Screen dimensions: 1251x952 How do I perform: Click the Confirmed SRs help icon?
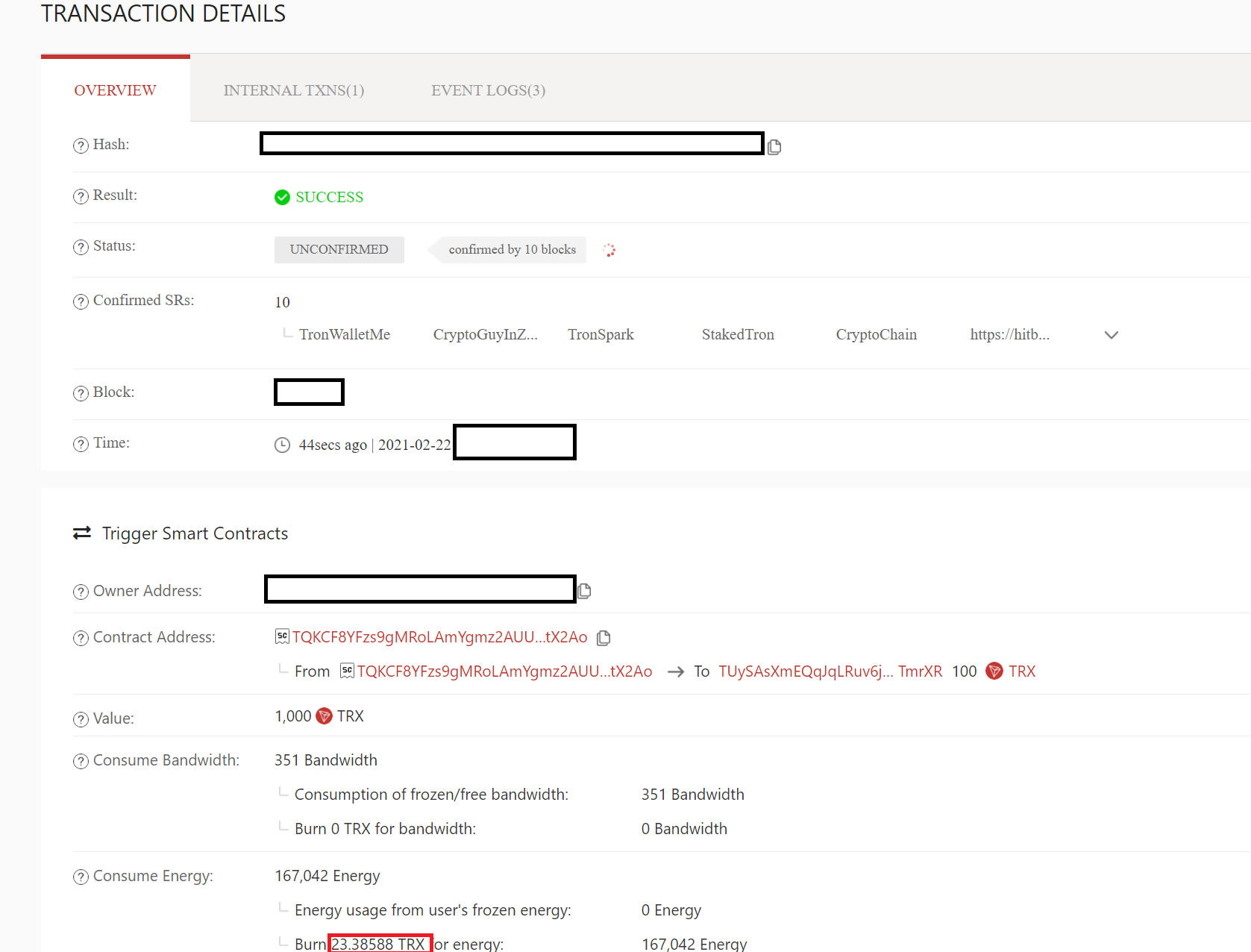81,301
